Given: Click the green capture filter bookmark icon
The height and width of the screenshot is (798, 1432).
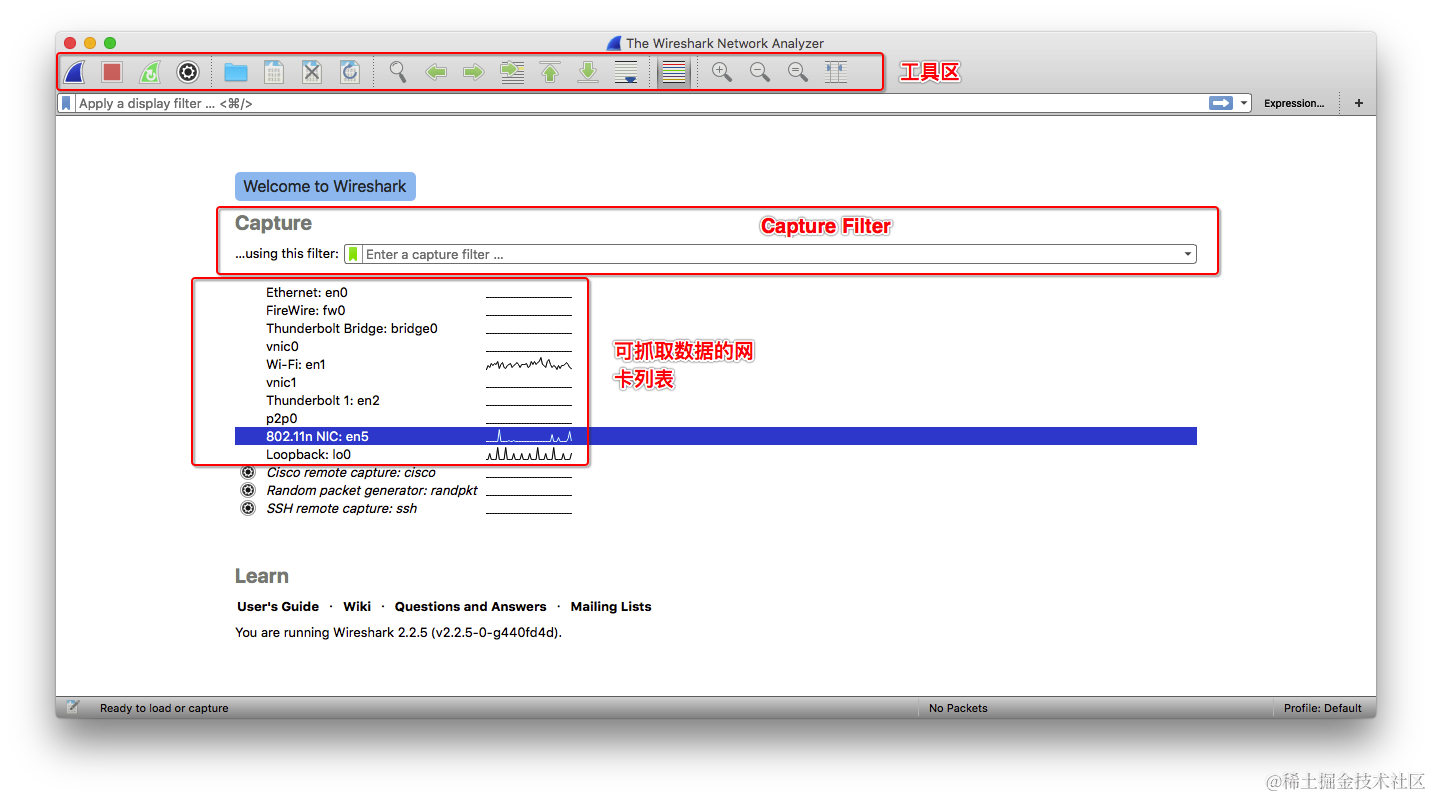Looking at the screenshot, I should click(353, 254).
